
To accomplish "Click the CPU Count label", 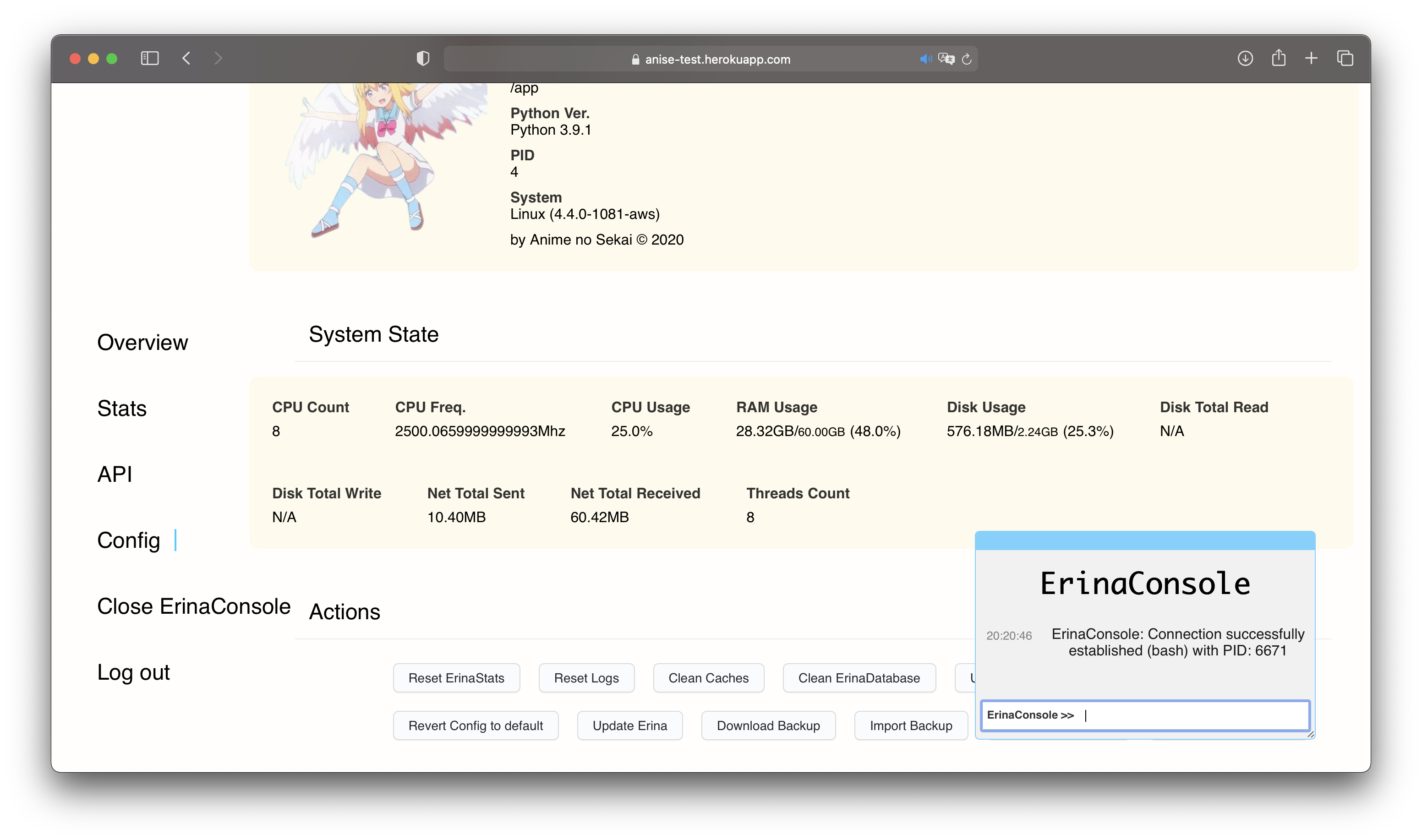I will [x=310, y=407].
